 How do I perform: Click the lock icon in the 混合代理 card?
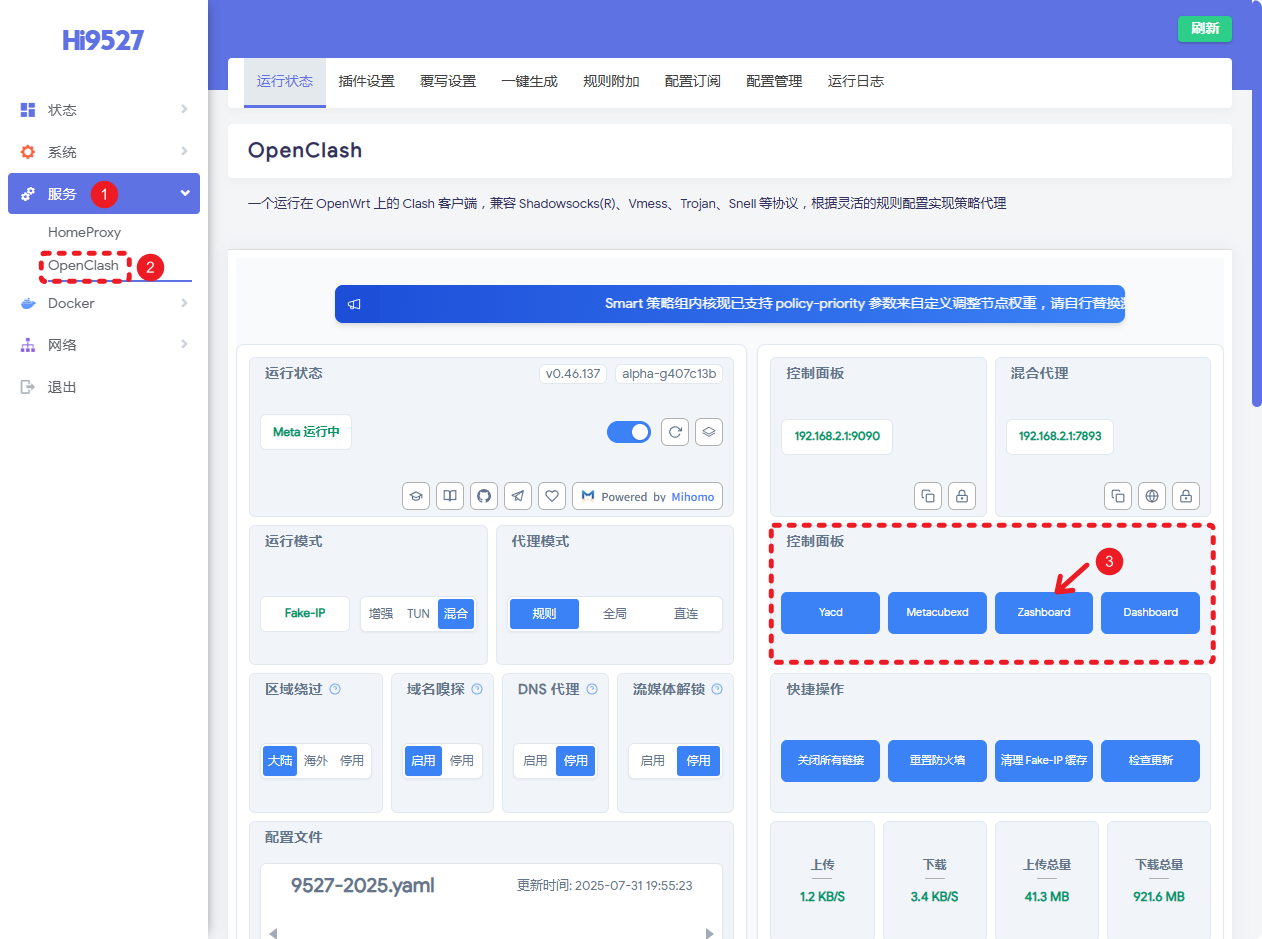click(x=1186, y=496)
